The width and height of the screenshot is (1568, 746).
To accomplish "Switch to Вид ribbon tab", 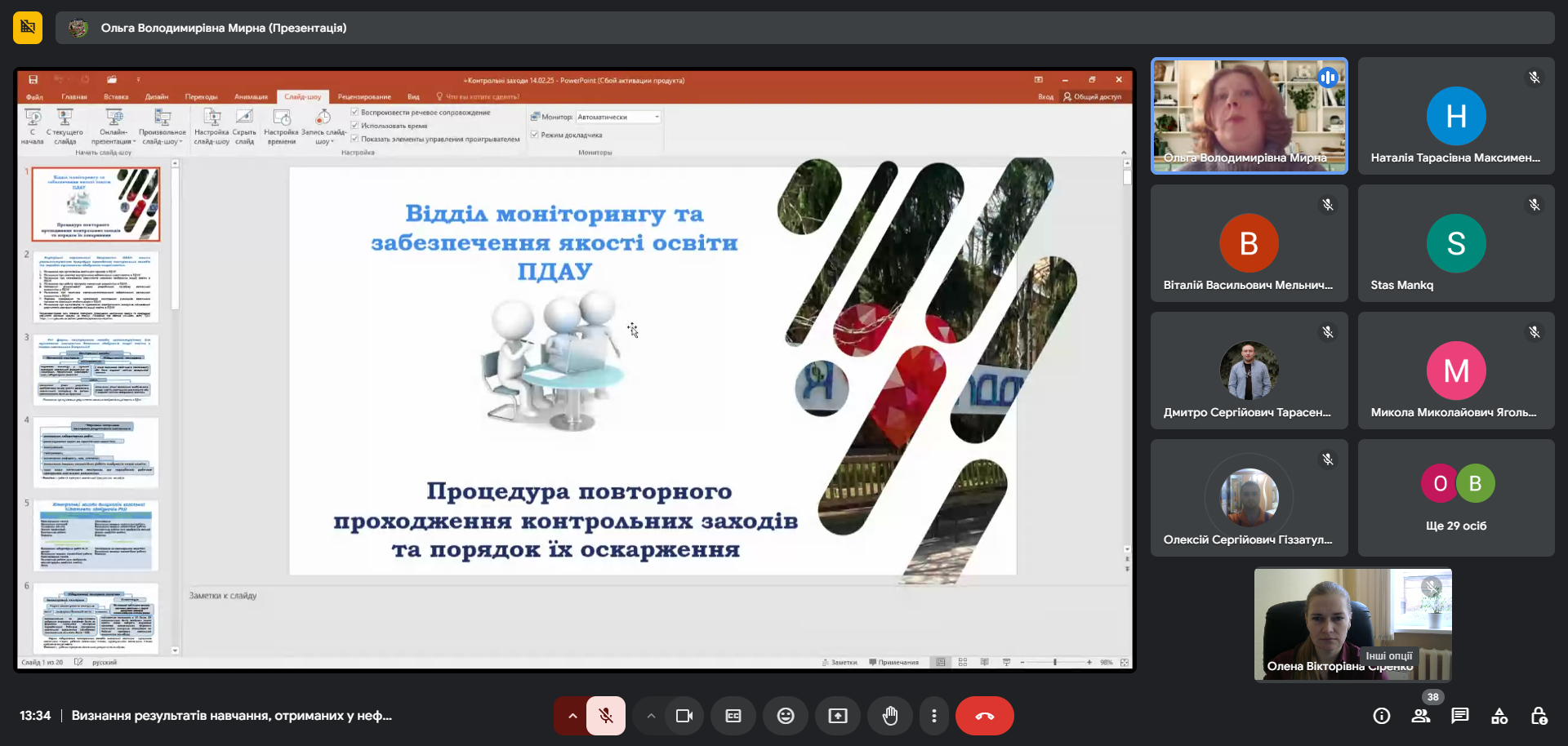I will [413, 96].
